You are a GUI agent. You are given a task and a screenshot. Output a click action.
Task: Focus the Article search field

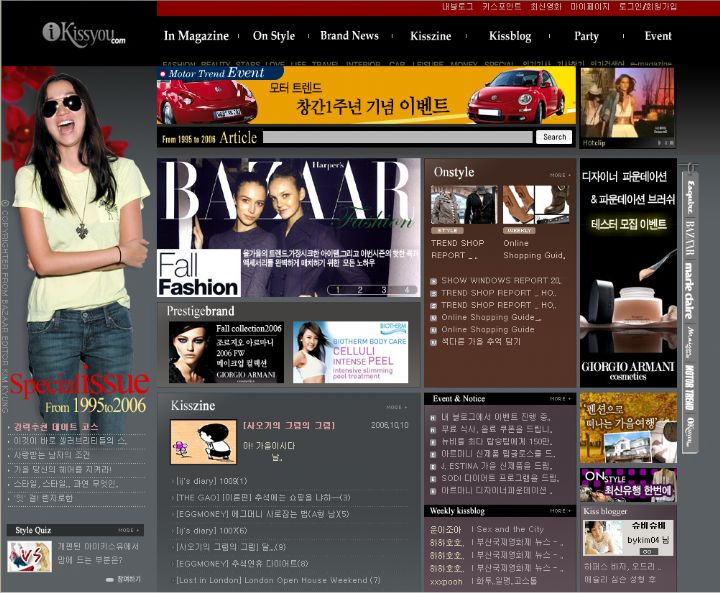pyautogui.click(x=398, y=137)
